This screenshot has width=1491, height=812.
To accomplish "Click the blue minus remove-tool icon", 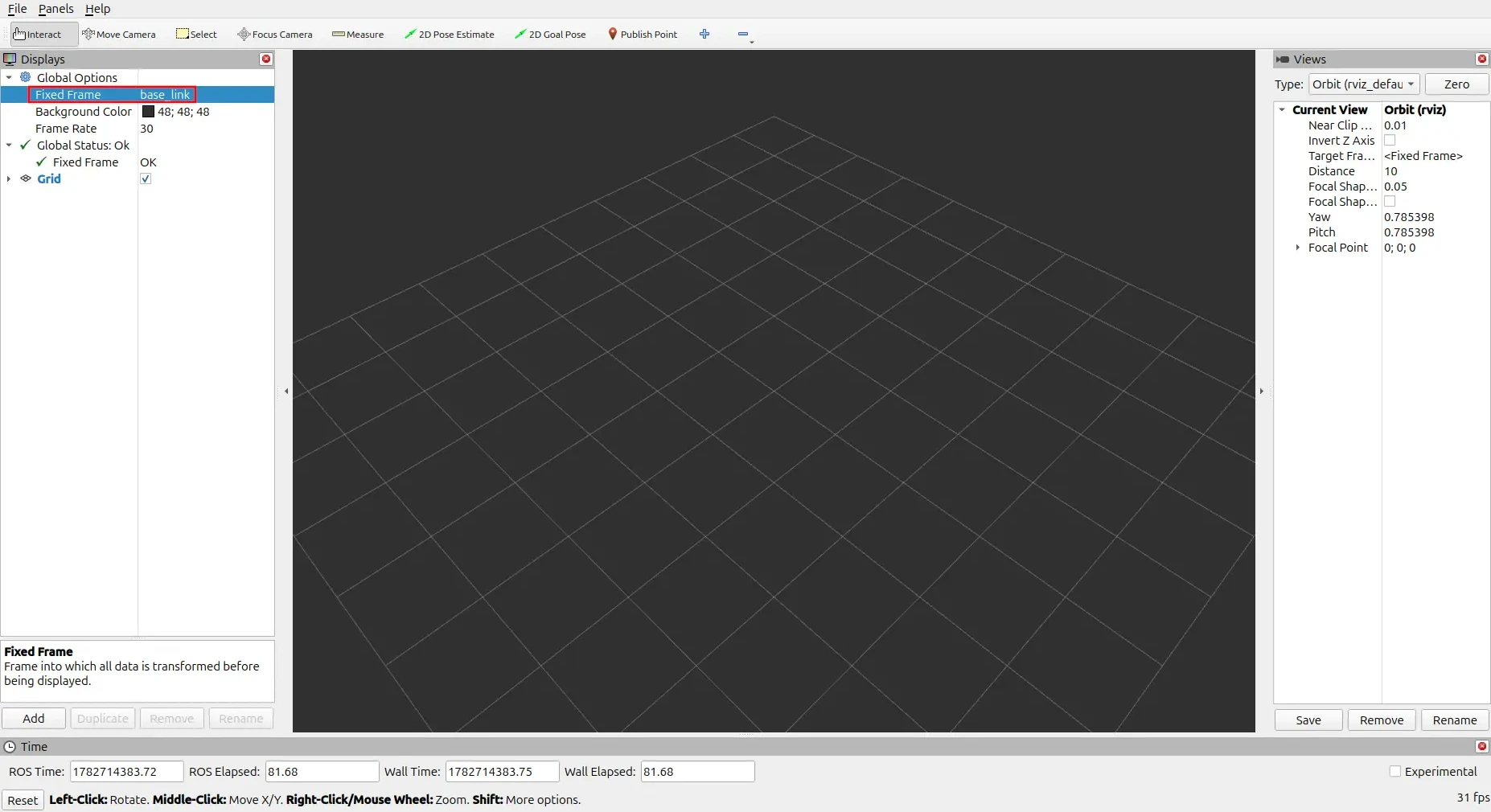I will 743,34.
